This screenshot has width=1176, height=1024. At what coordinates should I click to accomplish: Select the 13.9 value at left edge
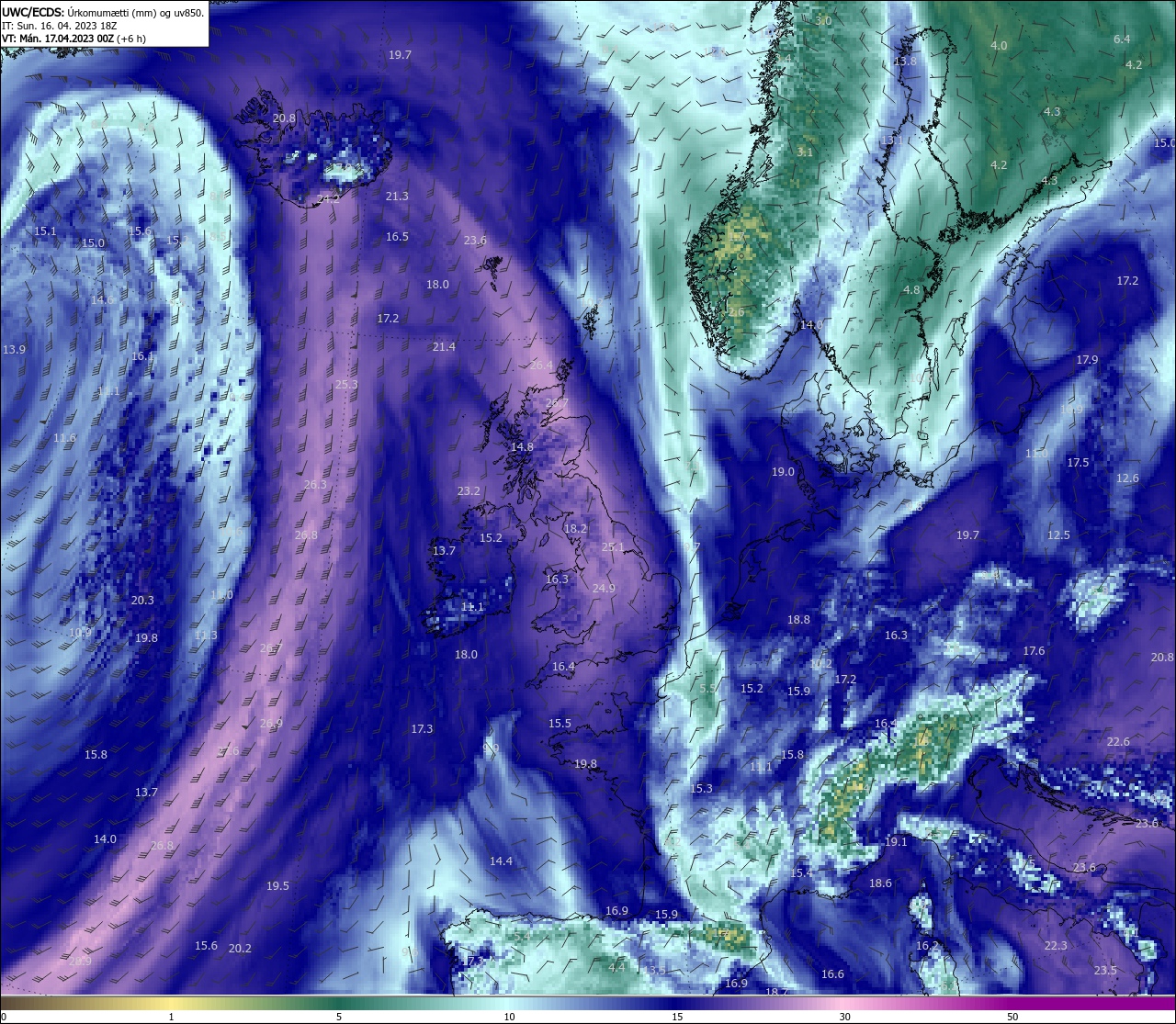(x=14, y=350)
